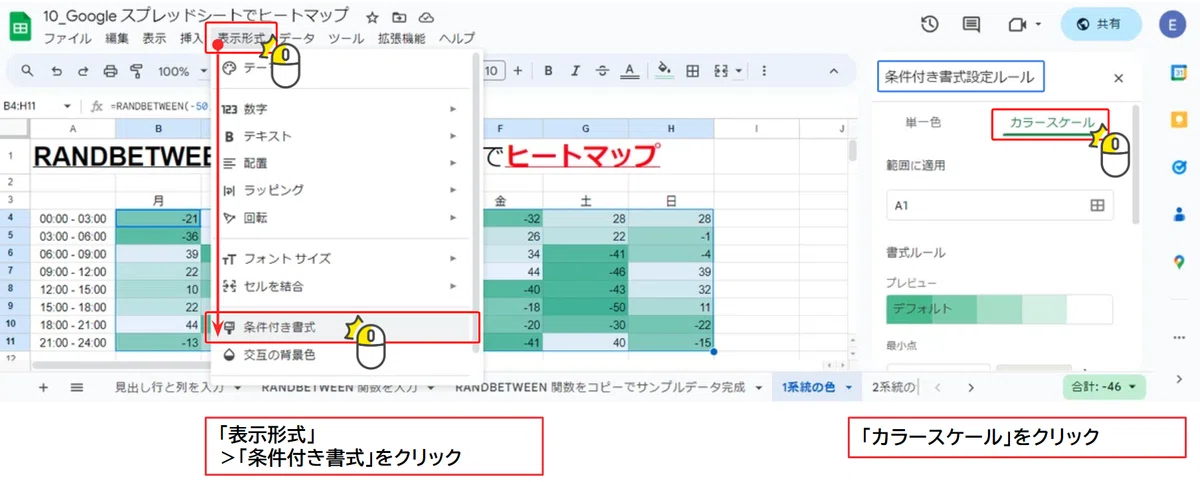Open the comments panel icon

tap(971, 24)
